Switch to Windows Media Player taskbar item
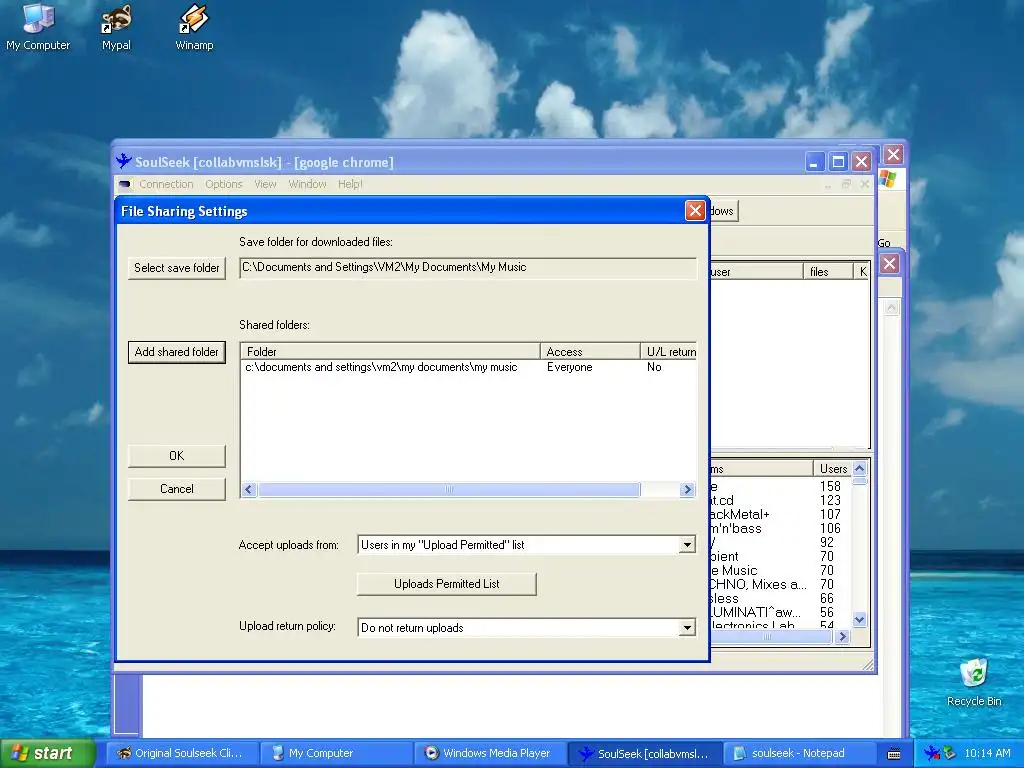Image resolution: width=1024 pixels, height=768 pixels. point(489,754)
